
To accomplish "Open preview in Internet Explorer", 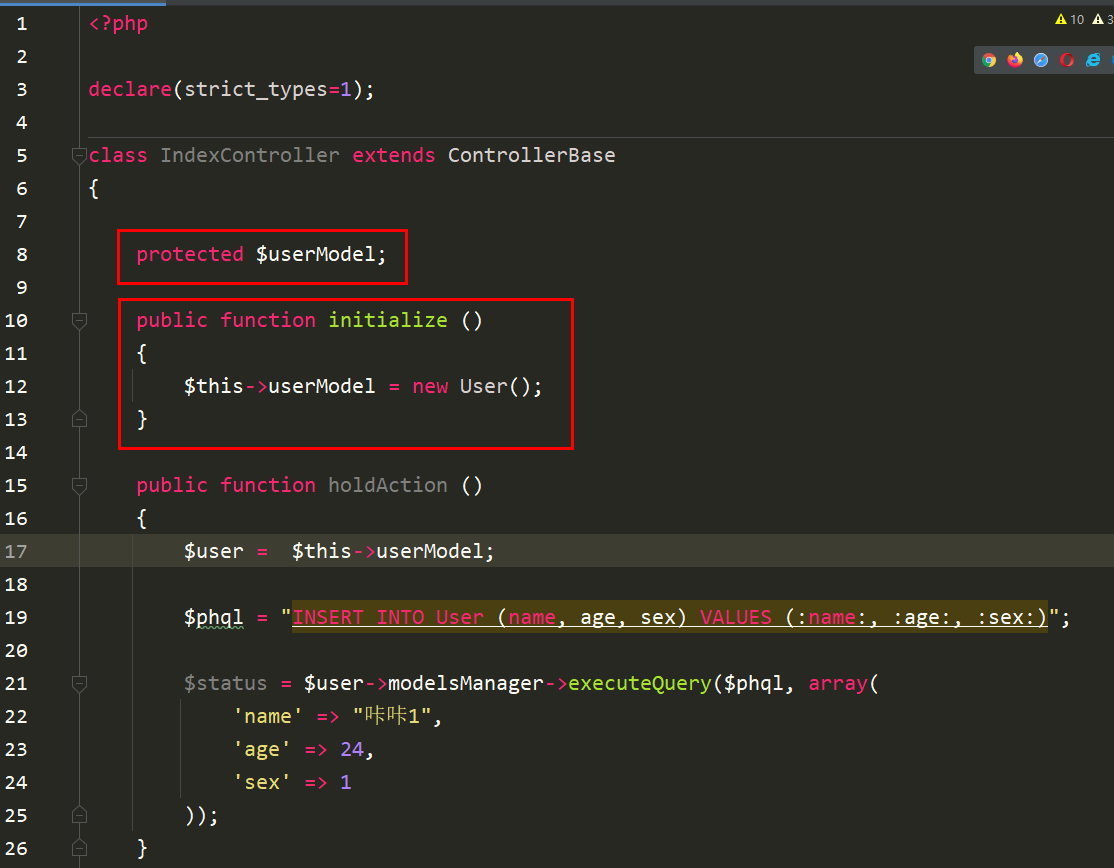I will coord(1093,60).
